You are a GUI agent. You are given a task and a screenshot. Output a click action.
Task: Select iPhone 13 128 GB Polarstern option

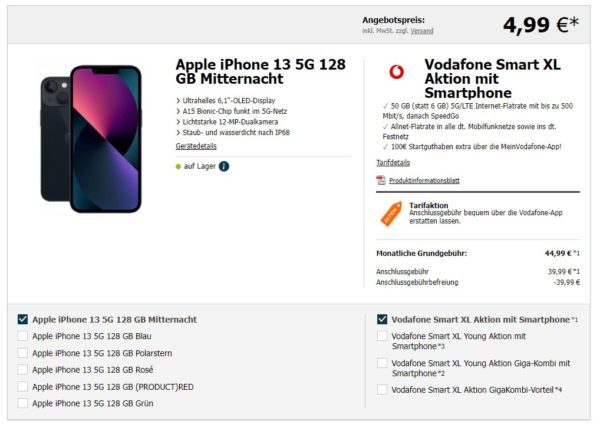23,353
